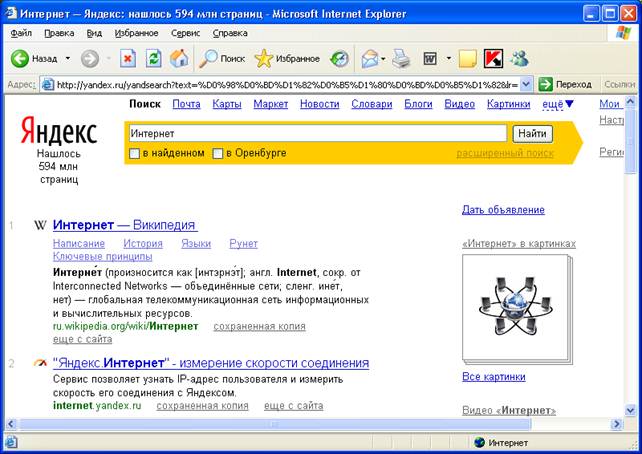Screen dimensions: 642x454
Task: Open the Поиск magnifier toolbar button
Action: [x=222, y=59]
